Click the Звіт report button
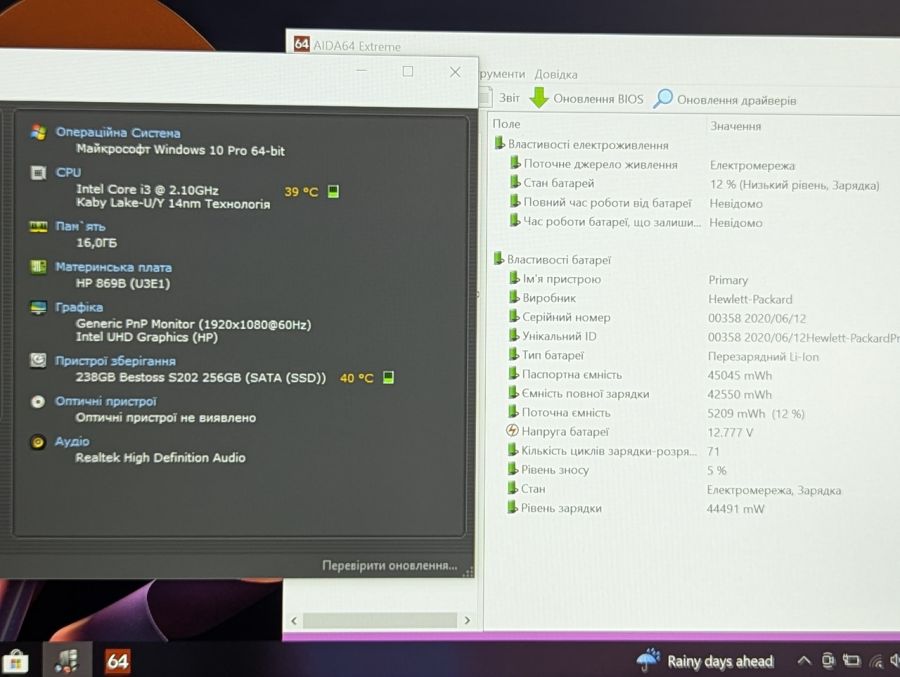 coord(509,98)
